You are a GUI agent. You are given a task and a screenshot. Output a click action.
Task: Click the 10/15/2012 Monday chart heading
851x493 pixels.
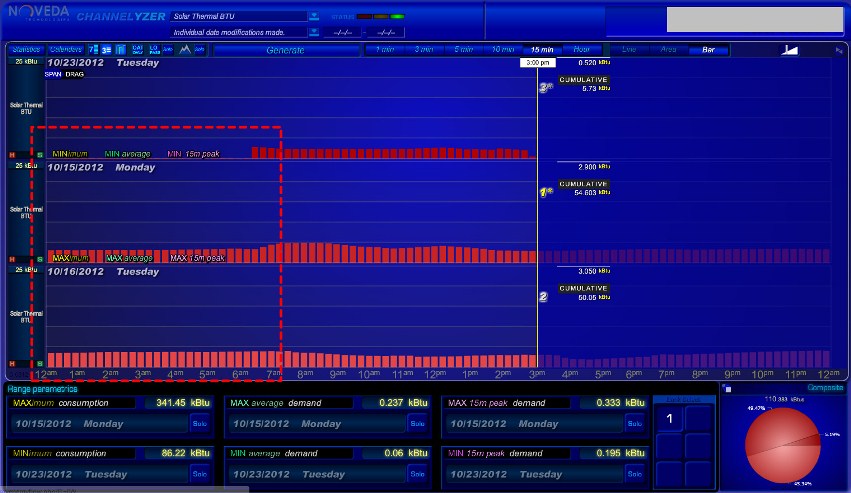click(x=101, y=168)
